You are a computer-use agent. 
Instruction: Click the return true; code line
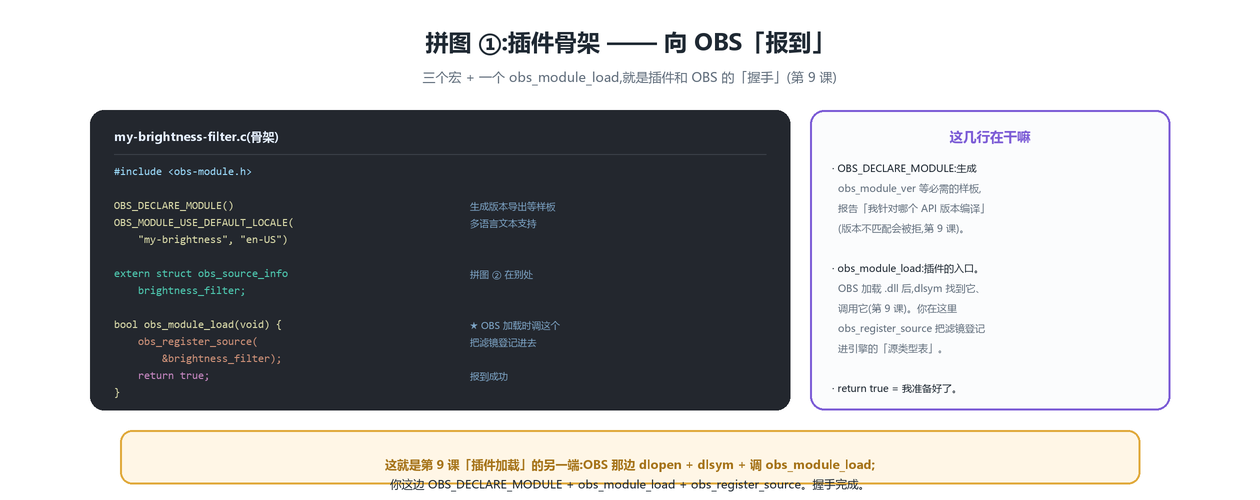[x=174, y=376]
